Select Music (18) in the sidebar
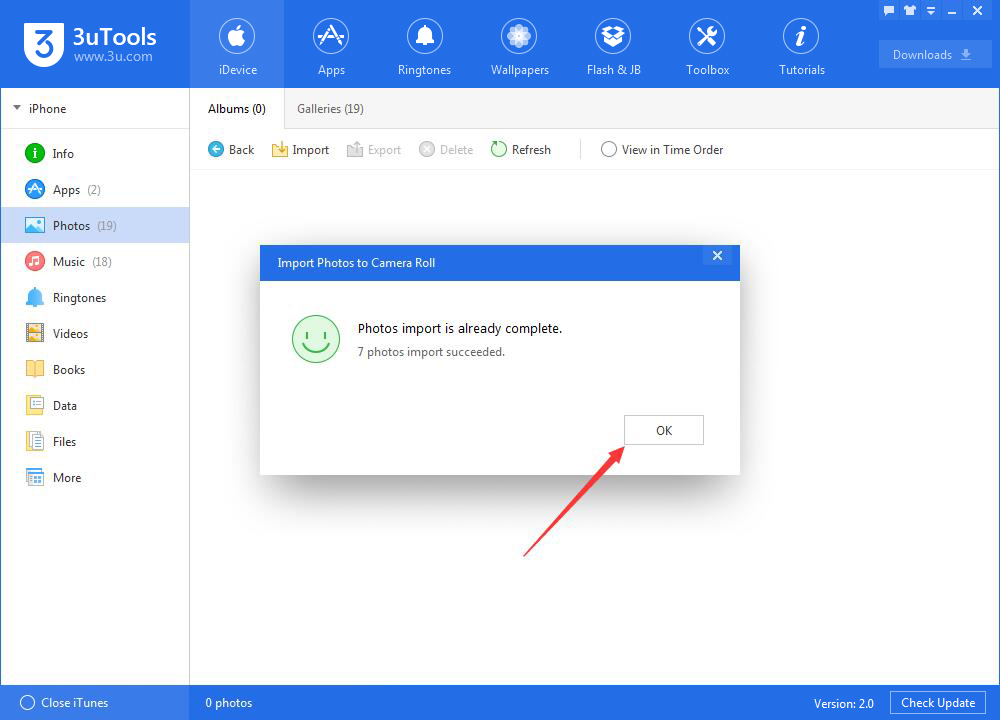 (95, 261)
